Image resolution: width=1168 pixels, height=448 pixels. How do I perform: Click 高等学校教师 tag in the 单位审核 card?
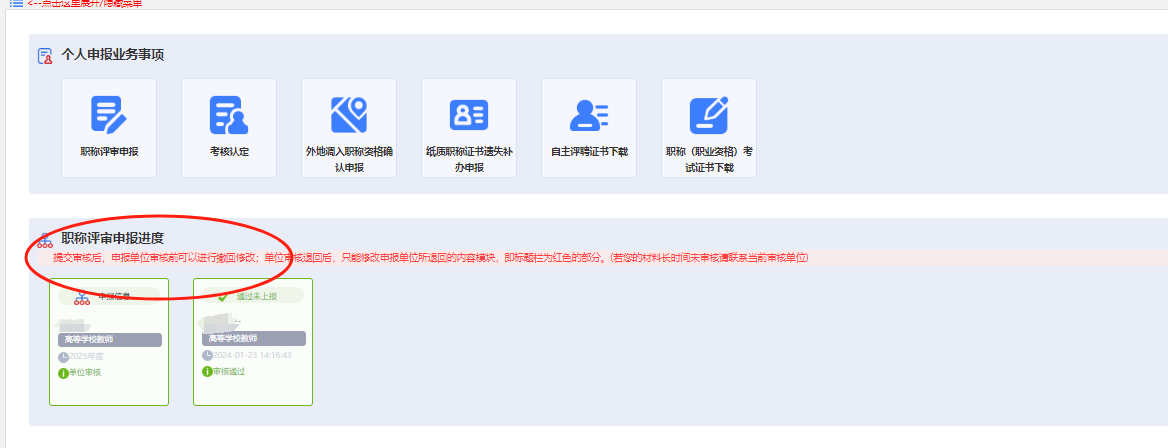(x=110, y=340)
